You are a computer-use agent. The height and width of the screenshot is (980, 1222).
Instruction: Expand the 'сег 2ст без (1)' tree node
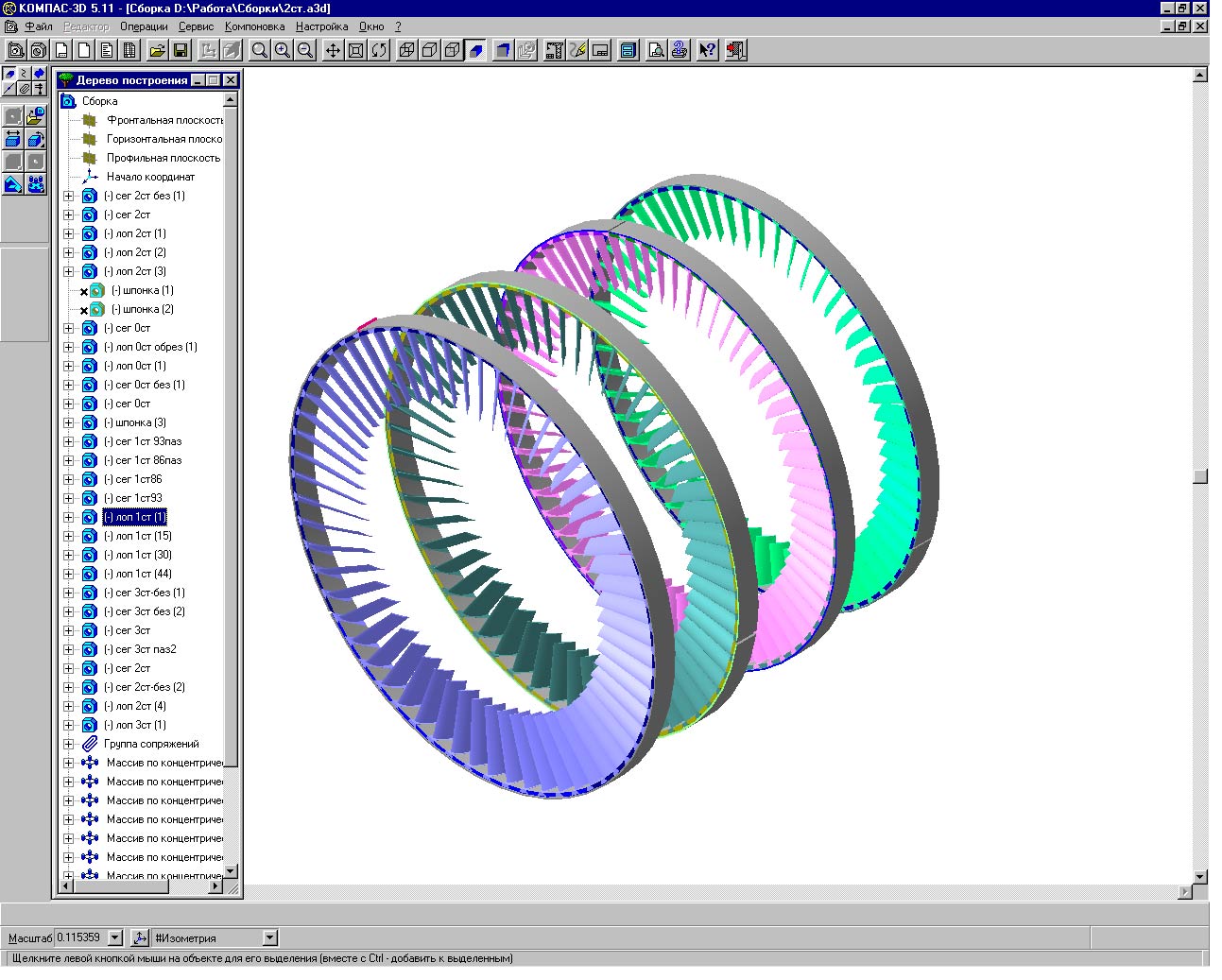pos(68,196)
